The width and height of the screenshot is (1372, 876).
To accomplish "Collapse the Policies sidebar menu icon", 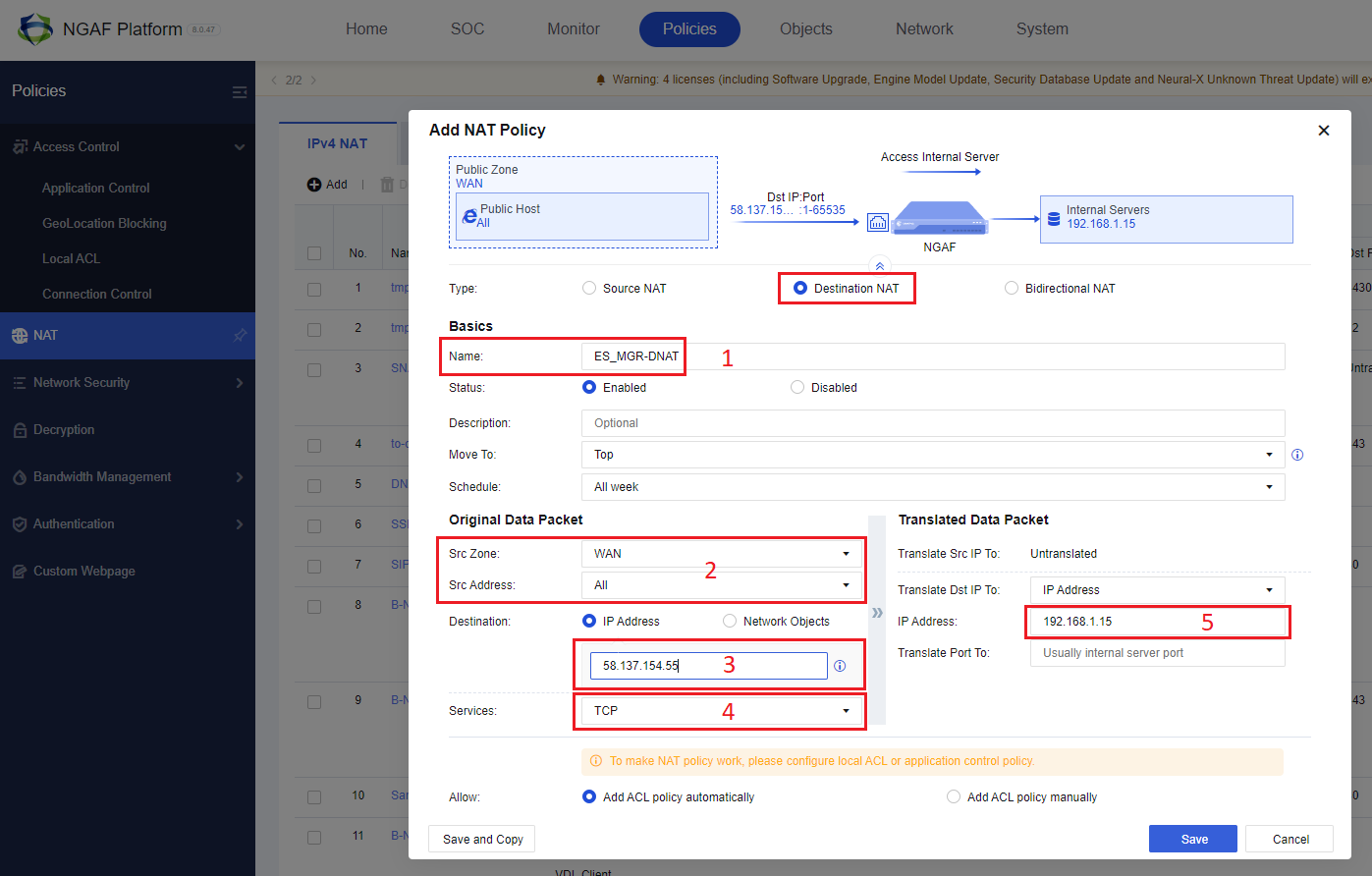I will (240, 91).
